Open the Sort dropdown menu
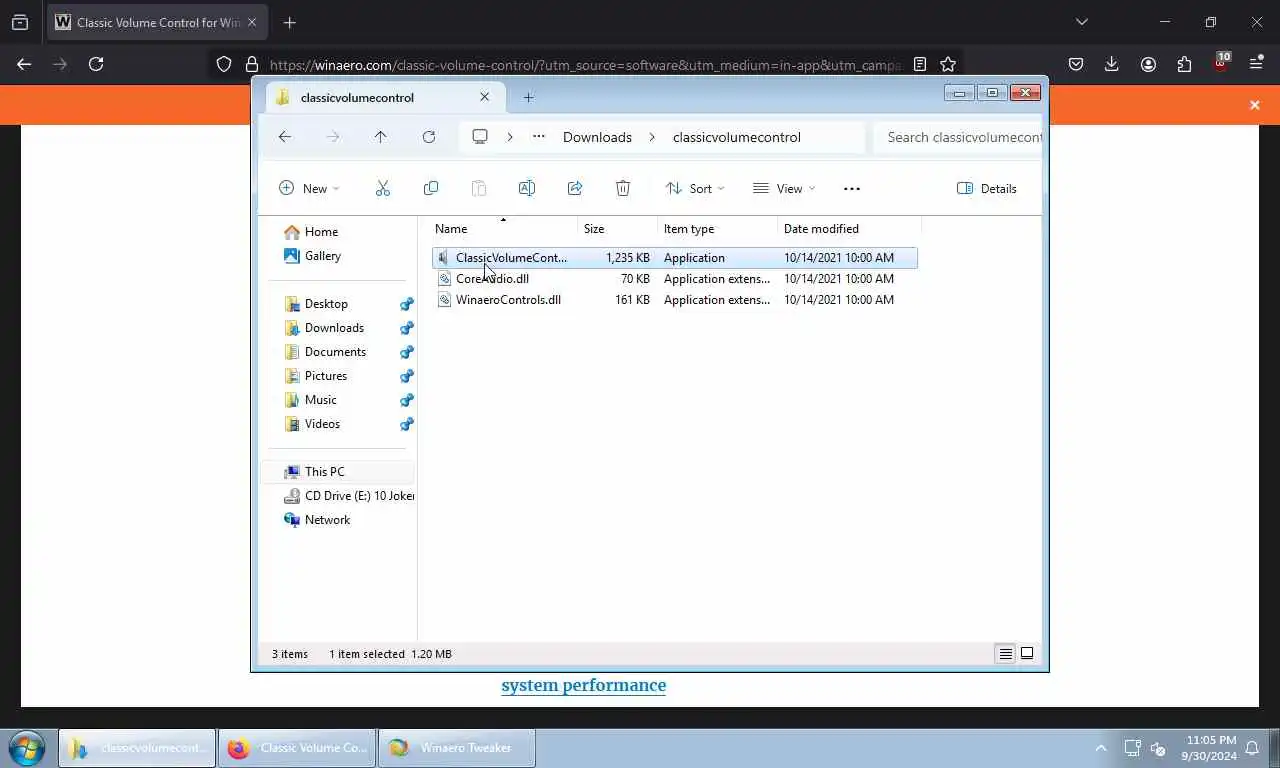This screenshot has width=1280, height=768. tap(695, 188)
